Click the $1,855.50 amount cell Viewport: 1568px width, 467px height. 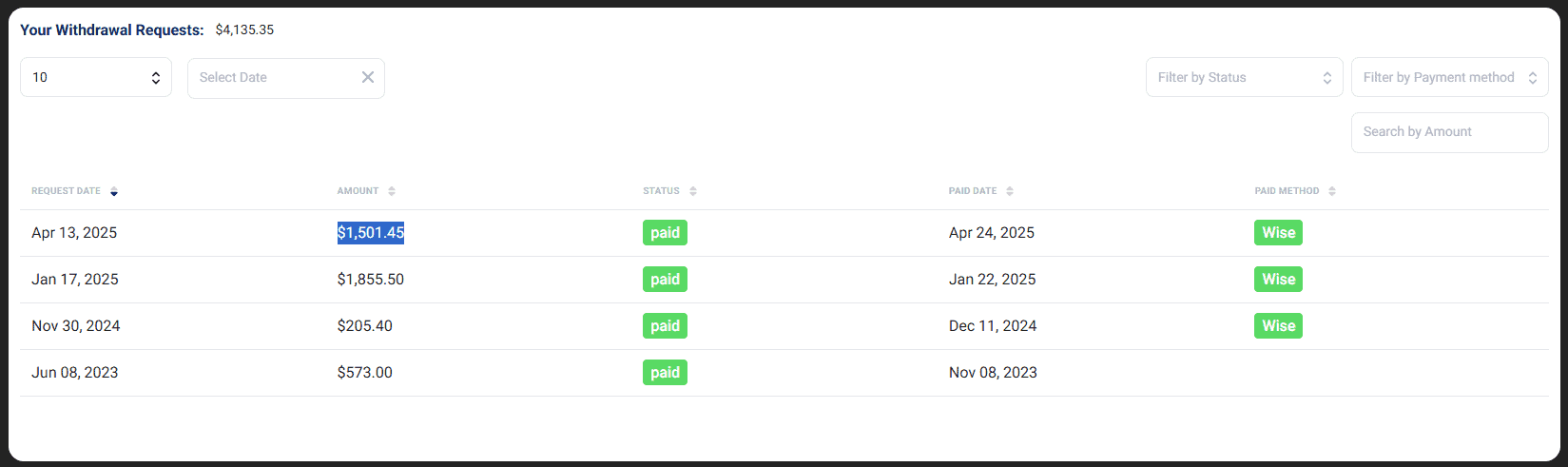coord(371,280)
